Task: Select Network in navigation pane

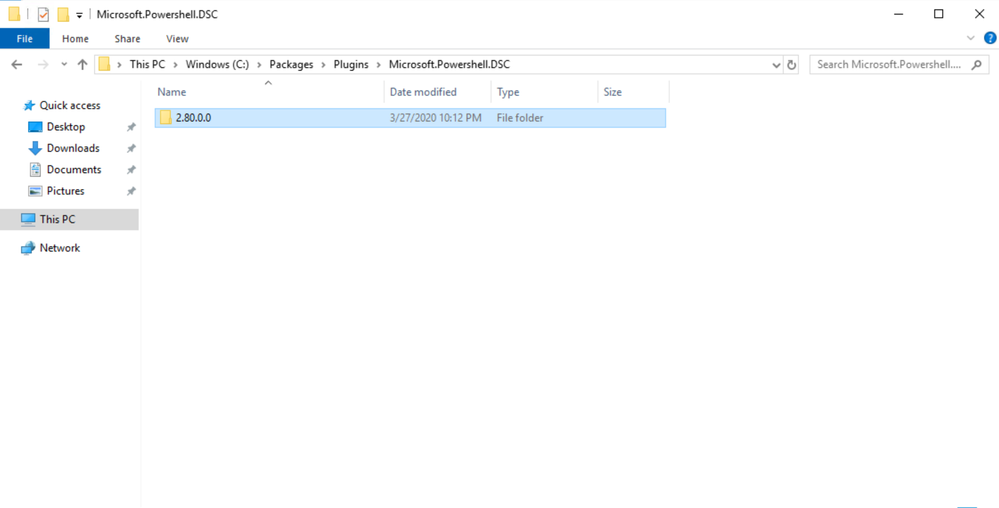Action: (x=60, y=248)
